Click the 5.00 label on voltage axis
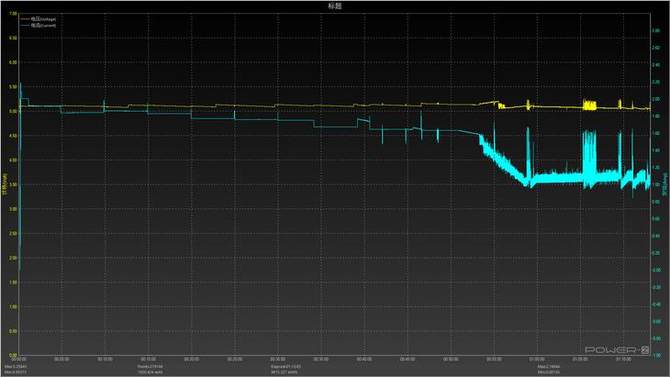670x377 pixels. [13, 111]
